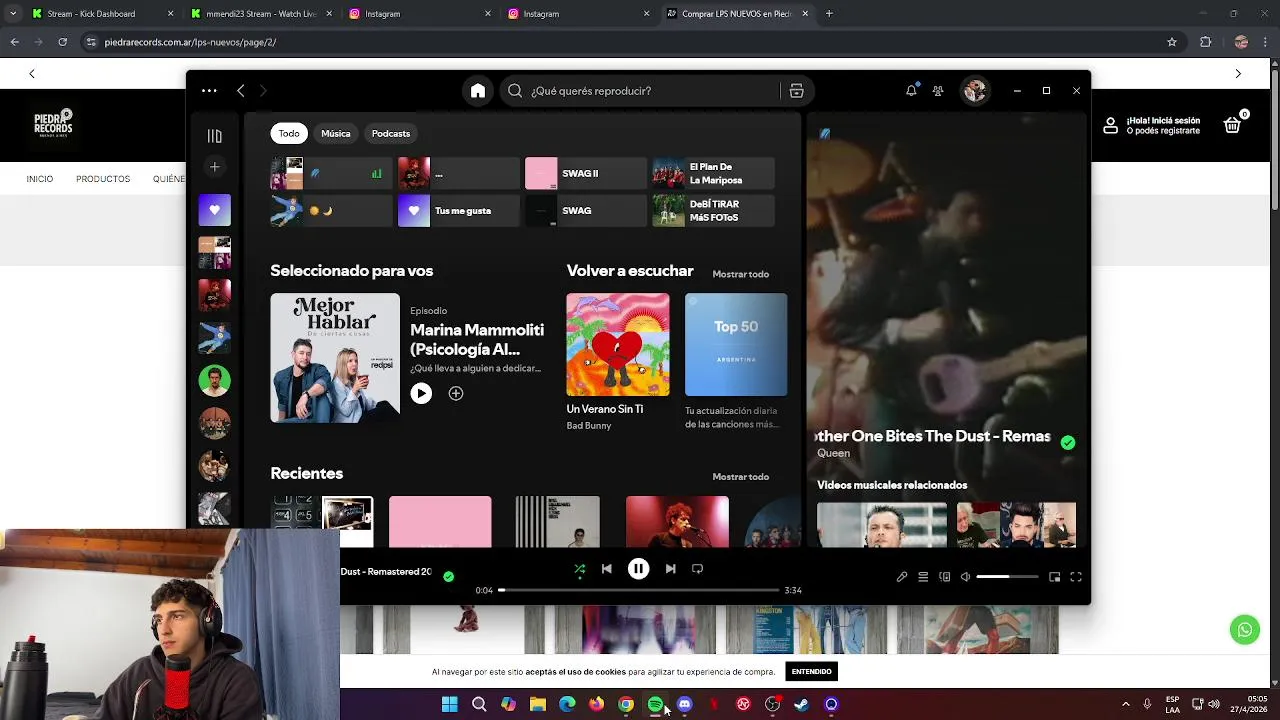Open Spotify three-dots main menu
Image resolution: width=1280 pixels, height=720 pixels.
pos(209,91)
